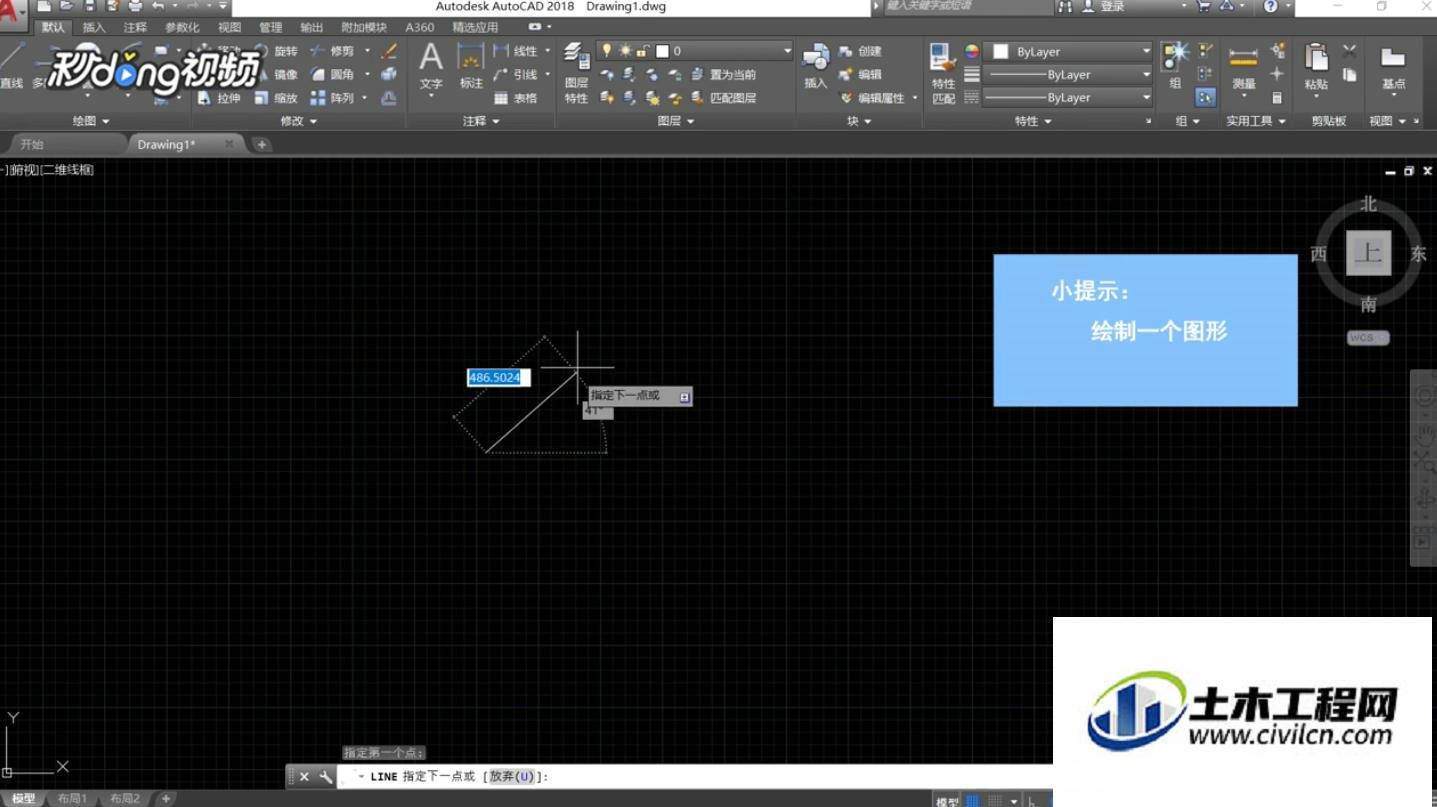Image resolution: width=1437 pixels, height=807 pixels.
Task: Expand the Utilities (实用工具) panel
Action: pos(1256,121)
